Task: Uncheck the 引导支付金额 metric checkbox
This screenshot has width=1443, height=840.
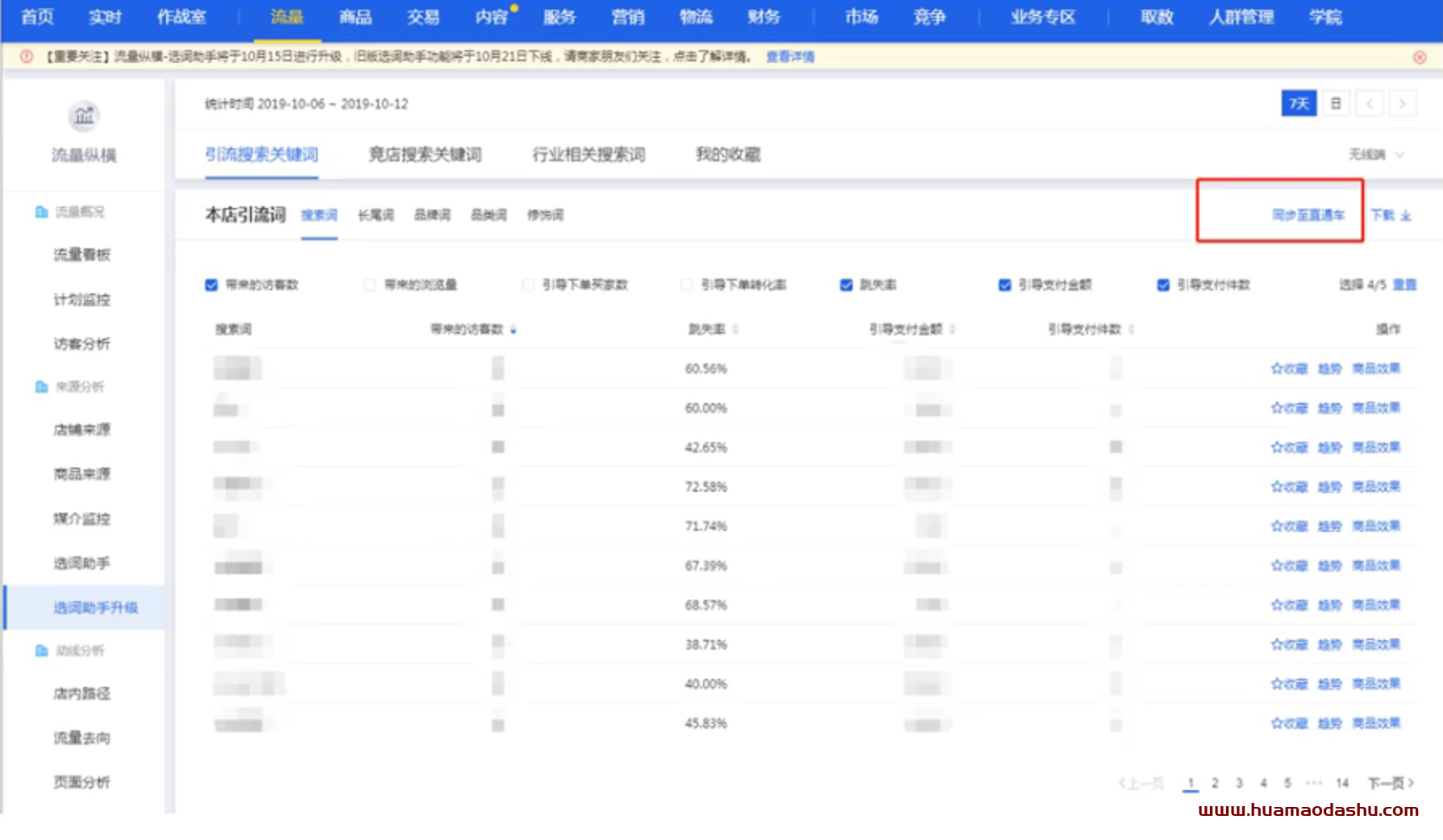Action: point(1004,285)
